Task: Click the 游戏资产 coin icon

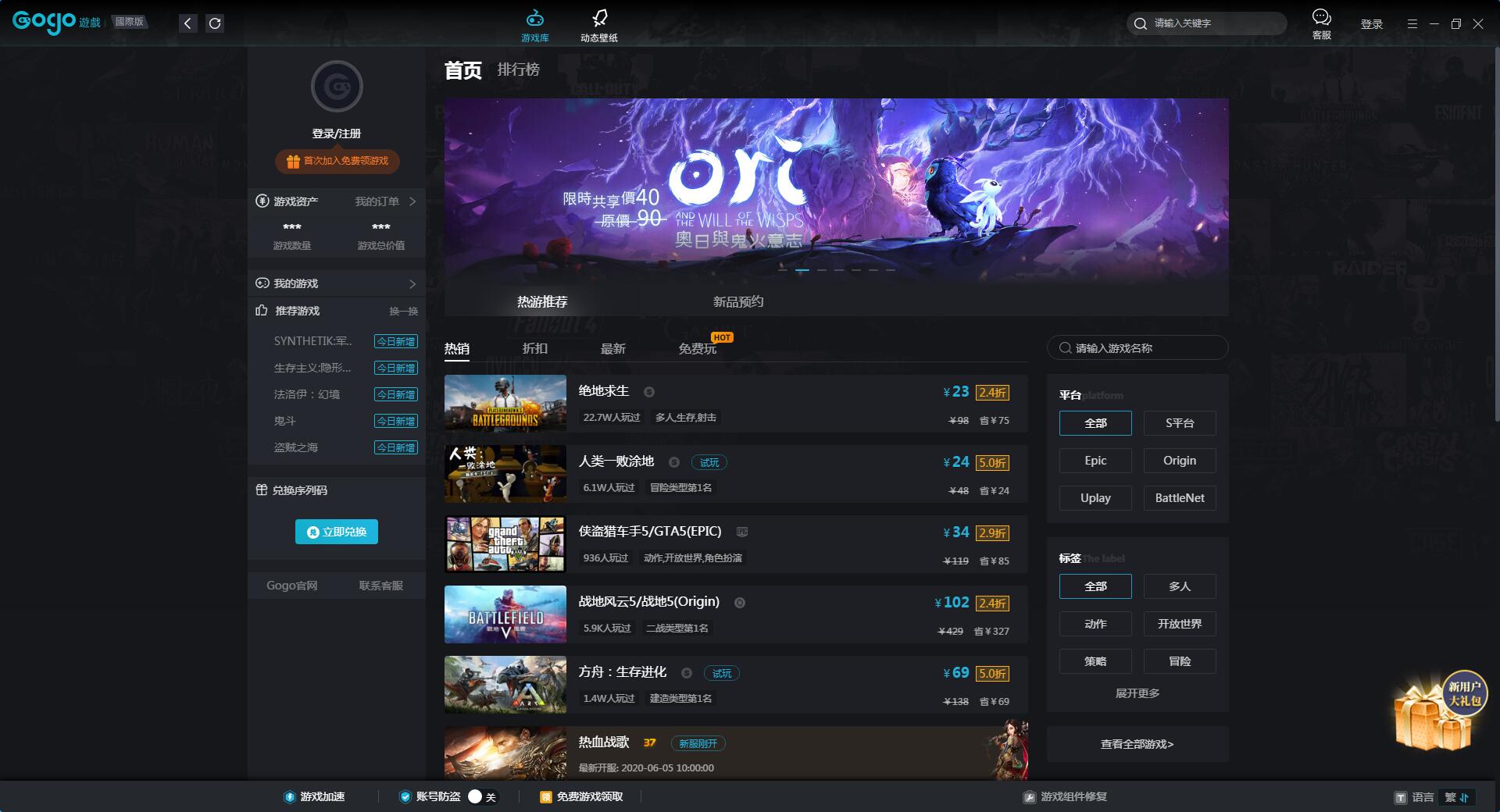Action: 262,201
